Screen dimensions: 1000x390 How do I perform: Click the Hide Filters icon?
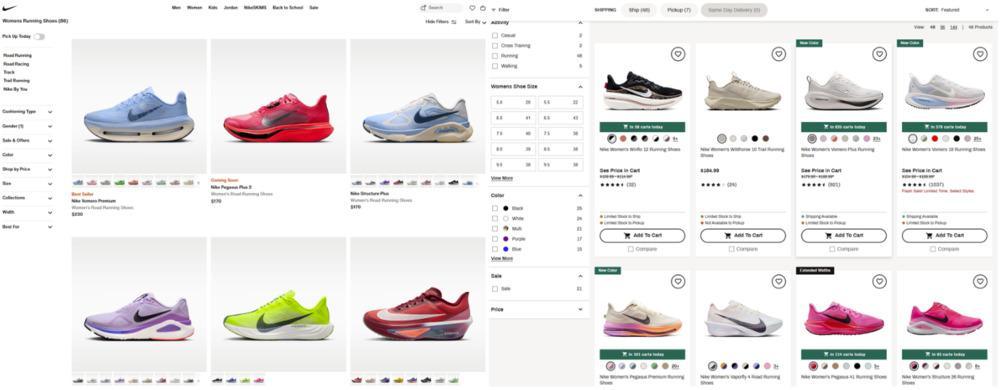453,22
